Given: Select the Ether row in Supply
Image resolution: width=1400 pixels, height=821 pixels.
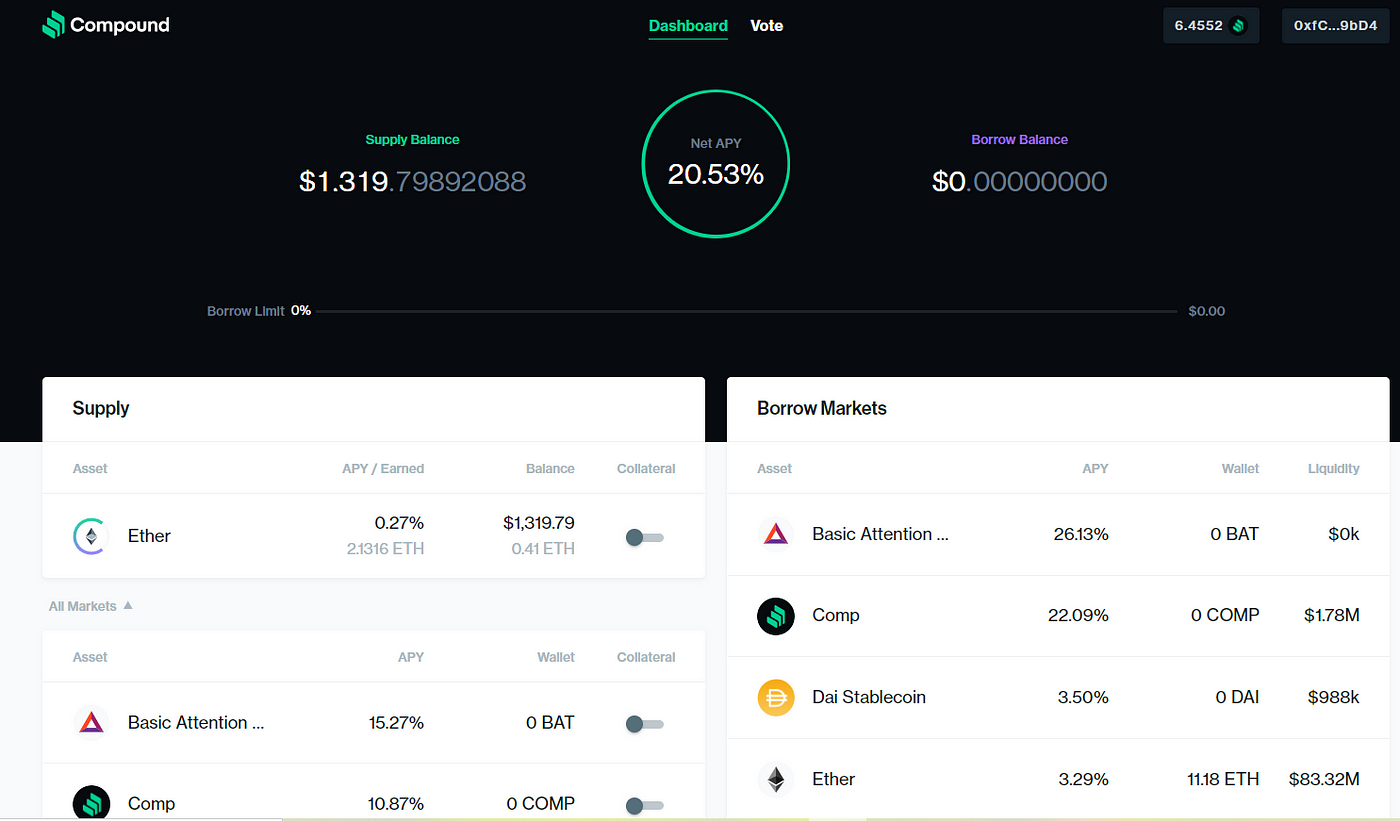Looking at the screenshot, I should 374,536.
